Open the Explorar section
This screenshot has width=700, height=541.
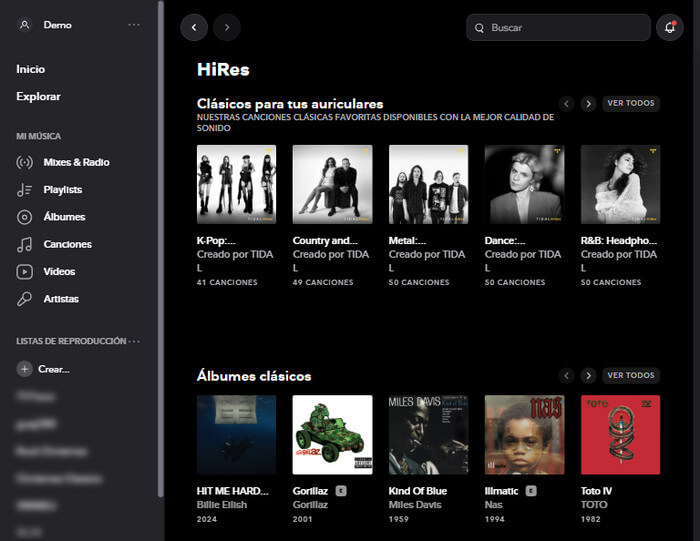[x=38, y=96]
